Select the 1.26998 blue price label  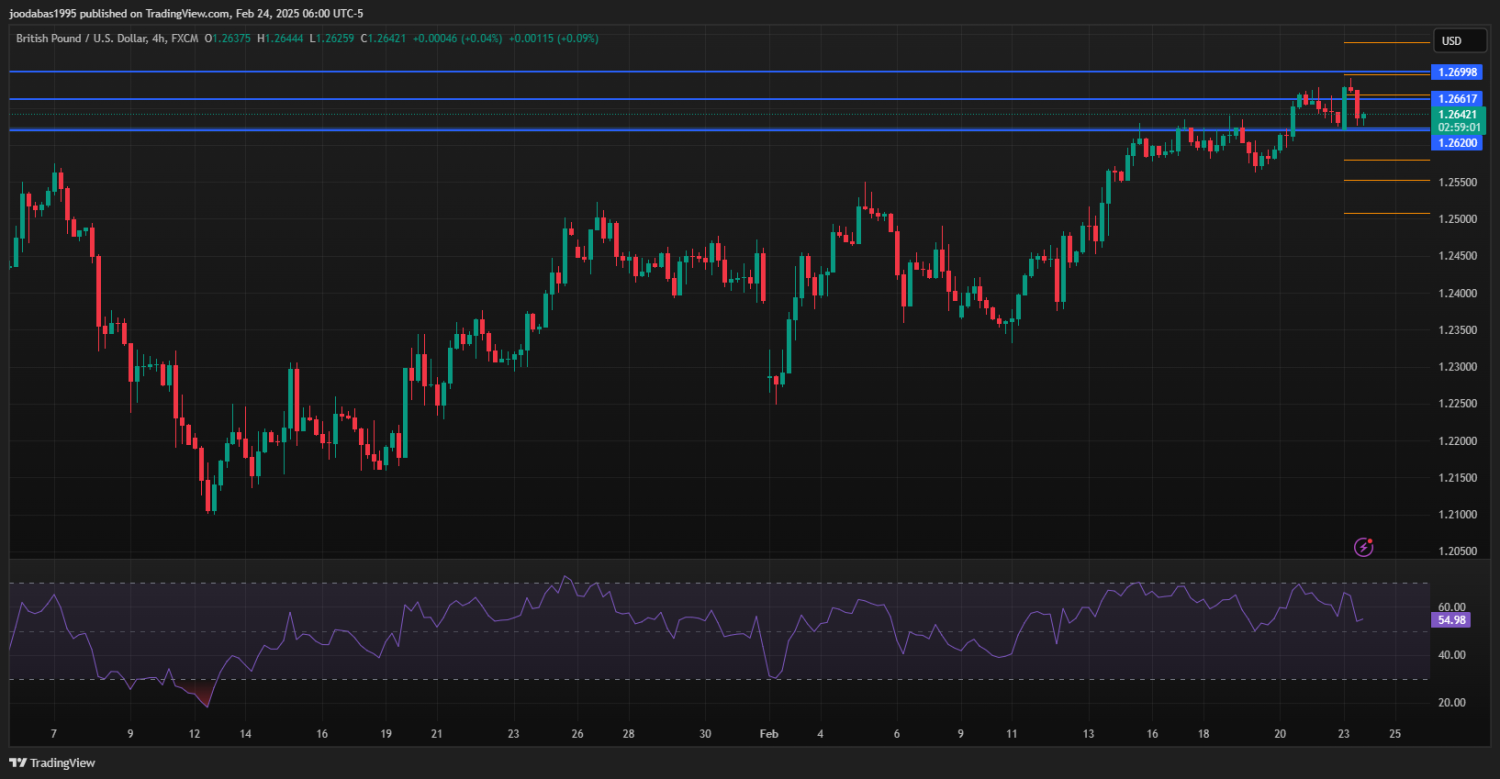click(x=1456, y=72)
